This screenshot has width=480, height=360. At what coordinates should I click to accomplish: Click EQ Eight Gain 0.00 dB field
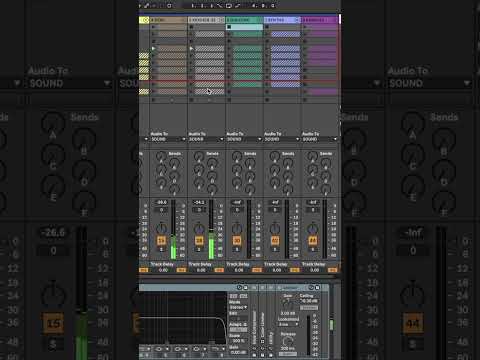pyautogui.click(x=238, y=352)
